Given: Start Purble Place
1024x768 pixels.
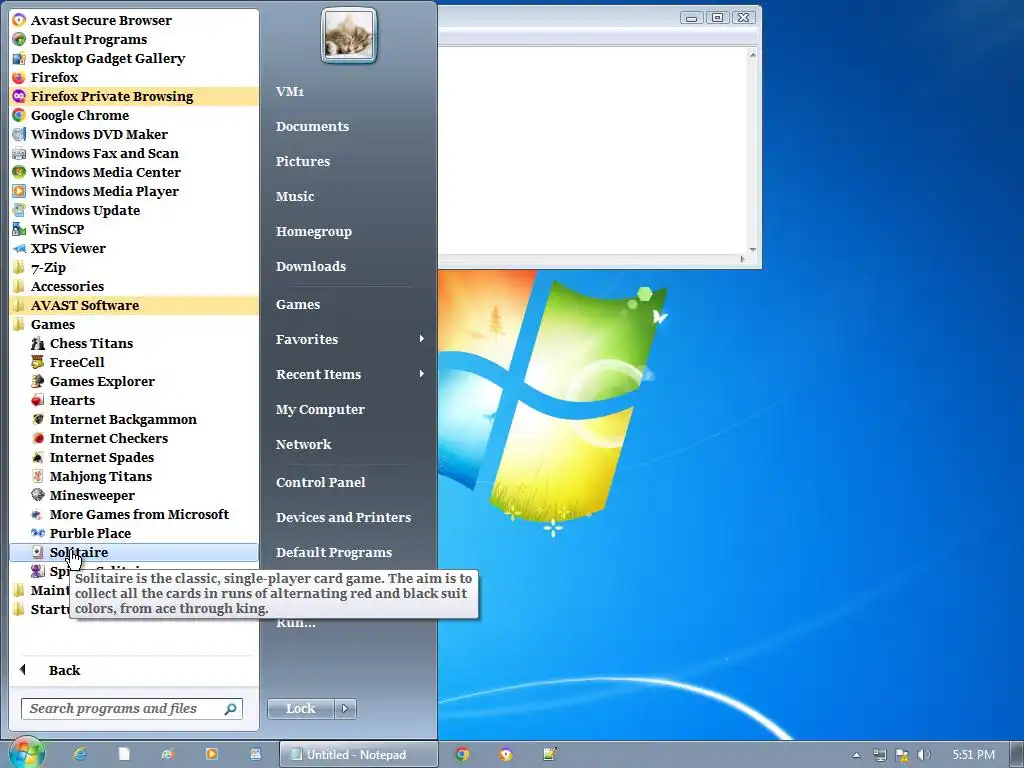Looking at the screenshot, I should tap(134, 532).
